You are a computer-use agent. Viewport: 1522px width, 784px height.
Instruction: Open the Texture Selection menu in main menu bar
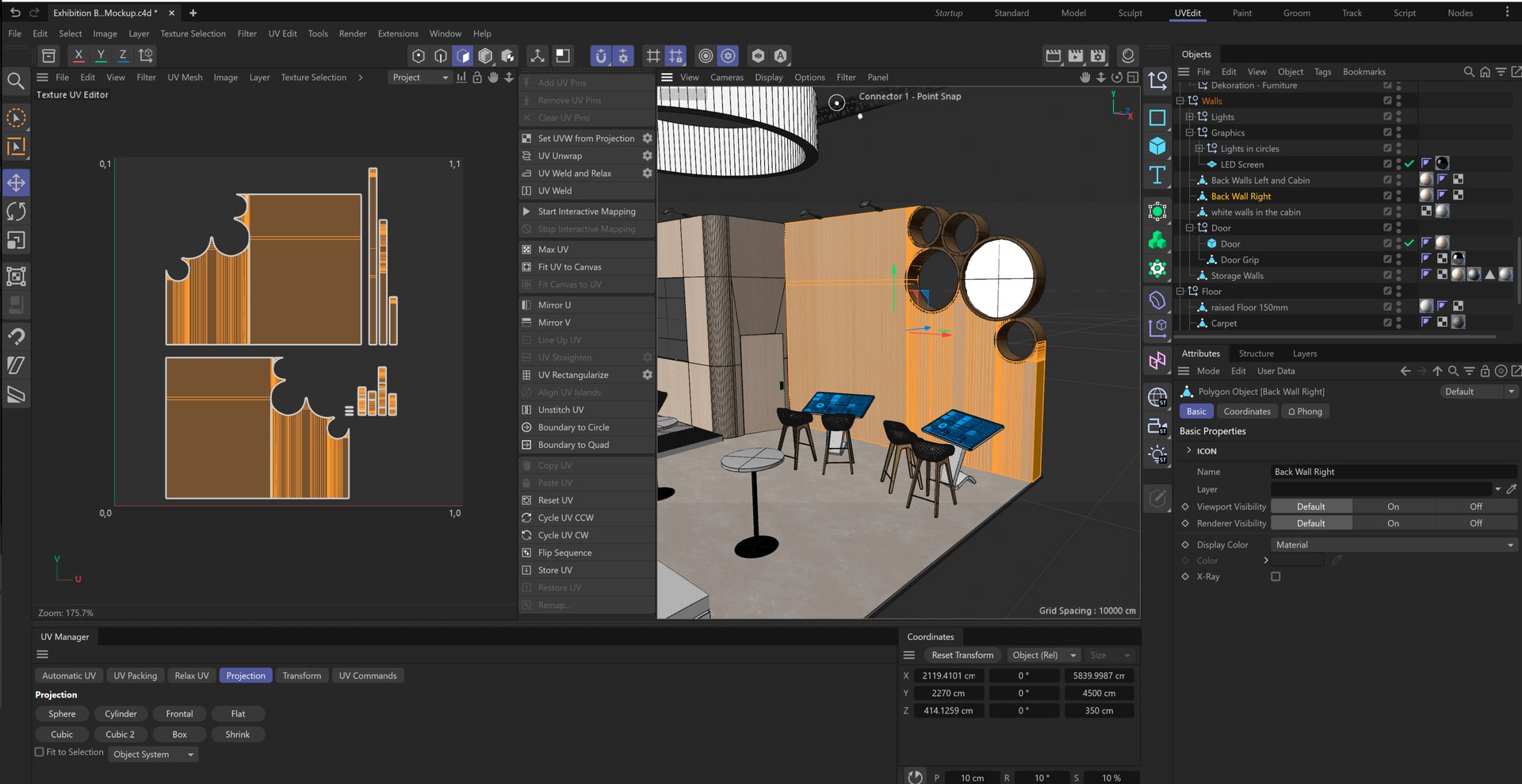pyautogui.click(x=193, y=33)
